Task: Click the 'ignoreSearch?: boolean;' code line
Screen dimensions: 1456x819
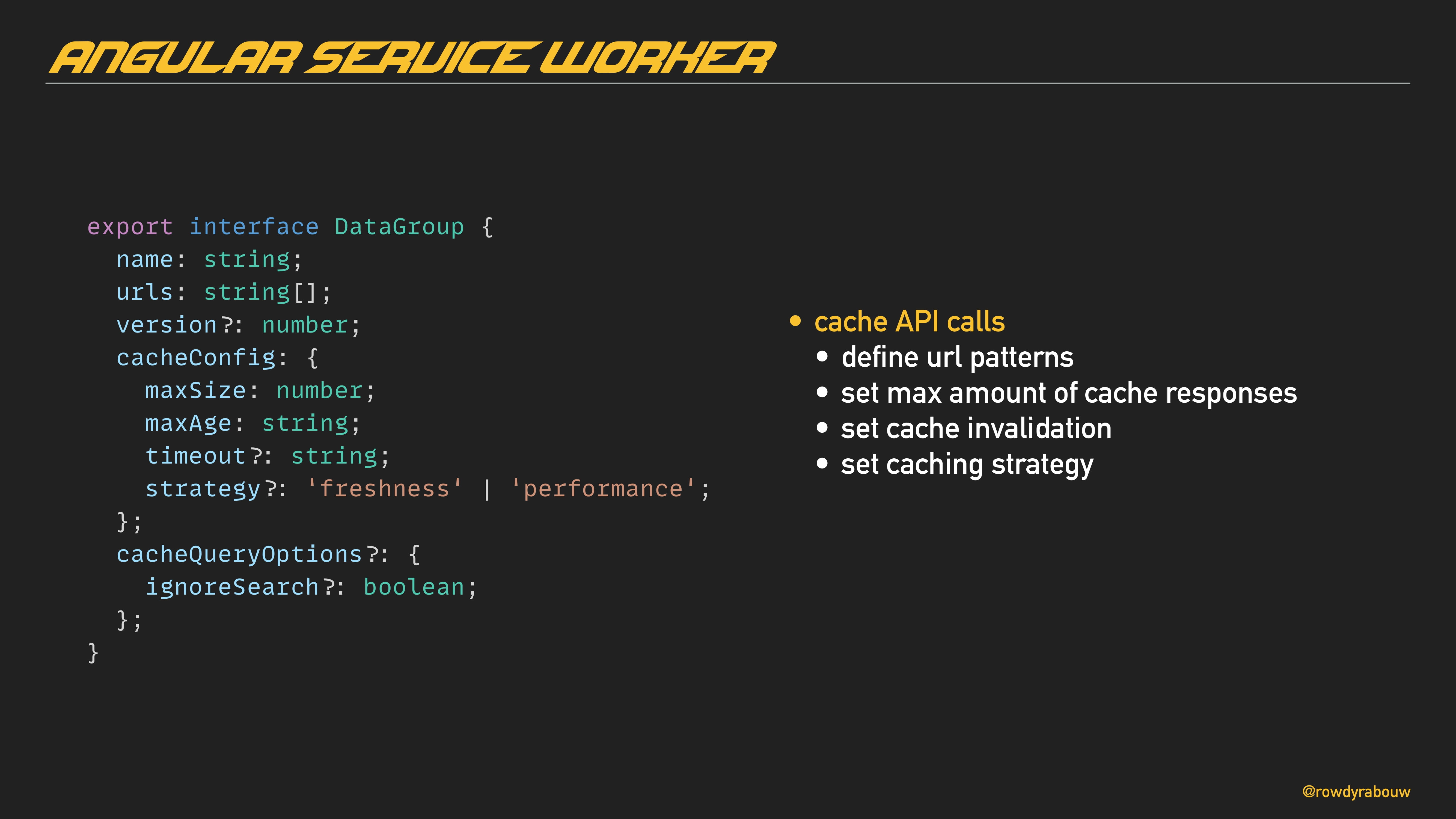Action: [x=311, y=587]
